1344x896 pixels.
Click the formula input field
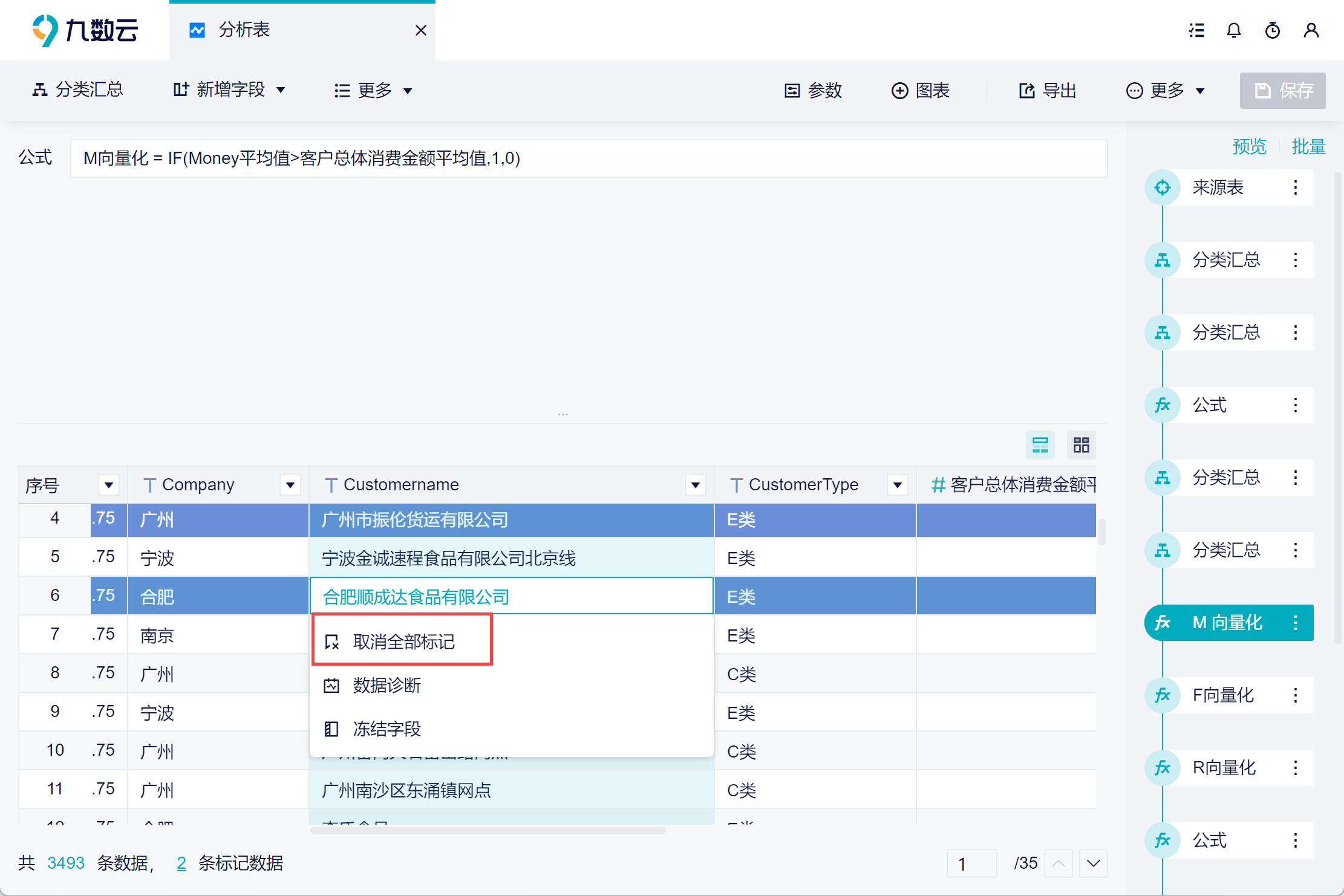pos(588,158)
